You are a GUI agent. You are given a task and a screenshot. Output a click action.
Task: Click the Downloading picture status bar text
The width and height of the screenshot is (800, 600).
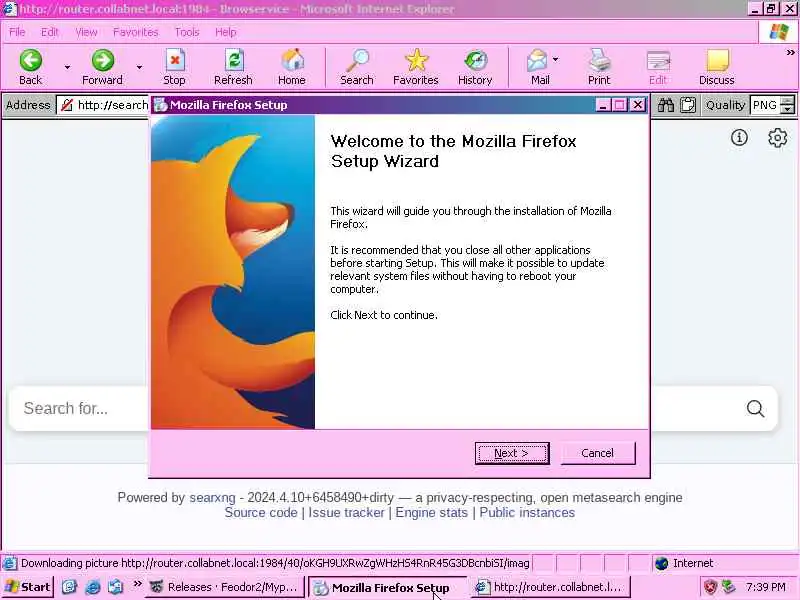tap(275, 563)
